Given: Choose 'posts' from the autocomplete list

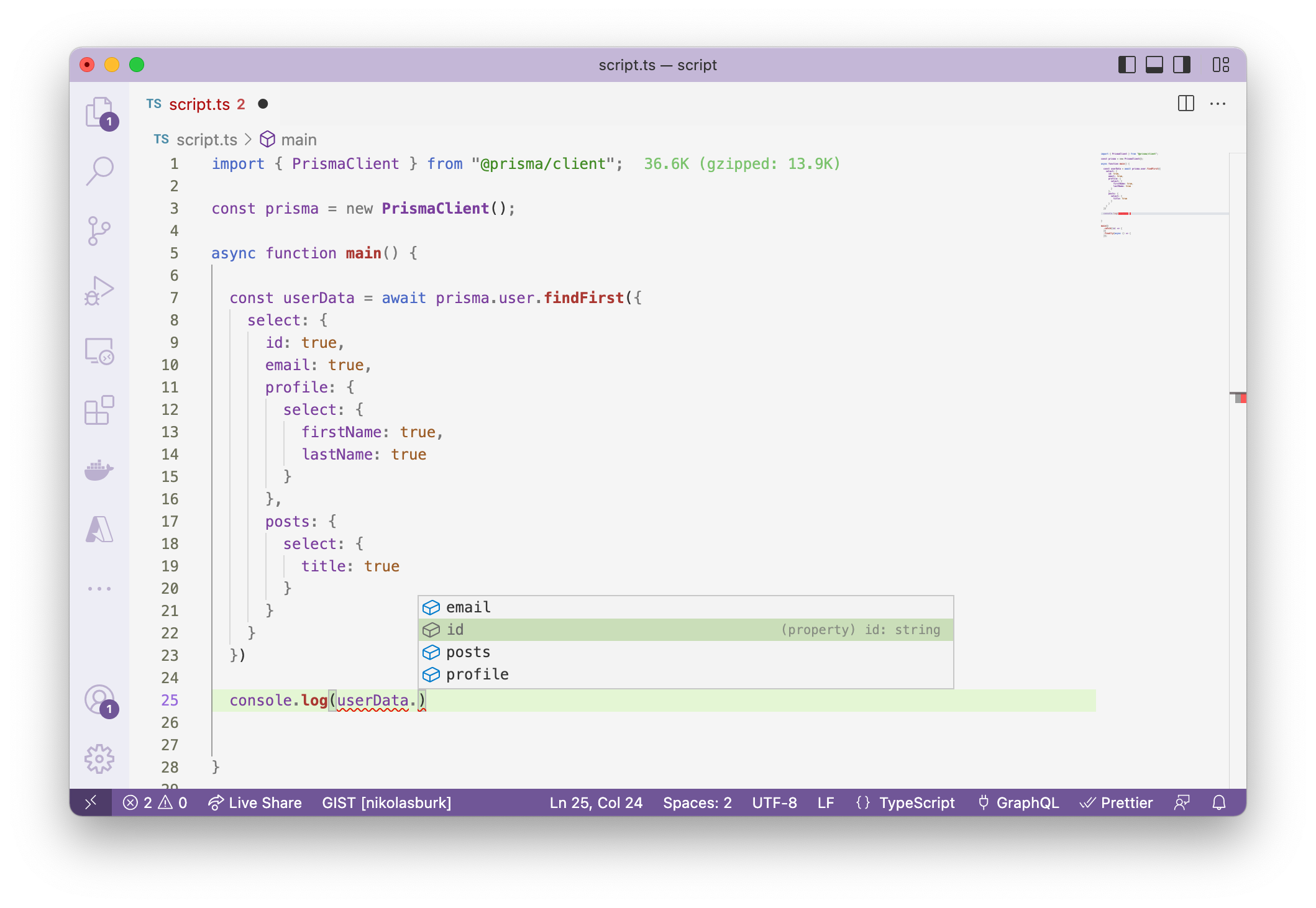Looking at the screenshot, I should (468, 652).
